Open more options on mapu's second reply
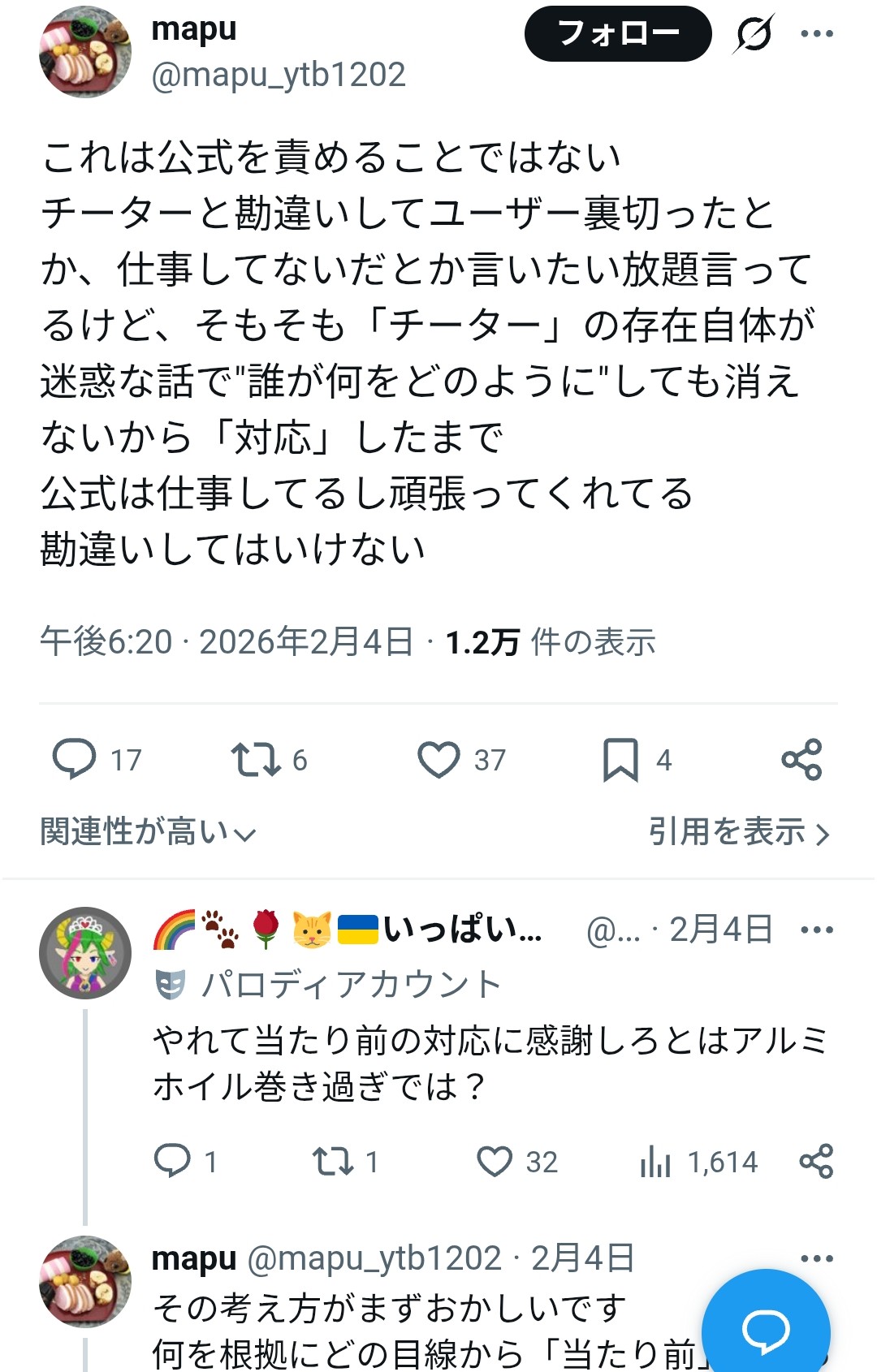The width and height of the screenshot is (877, 1372). coord(816,1259)
